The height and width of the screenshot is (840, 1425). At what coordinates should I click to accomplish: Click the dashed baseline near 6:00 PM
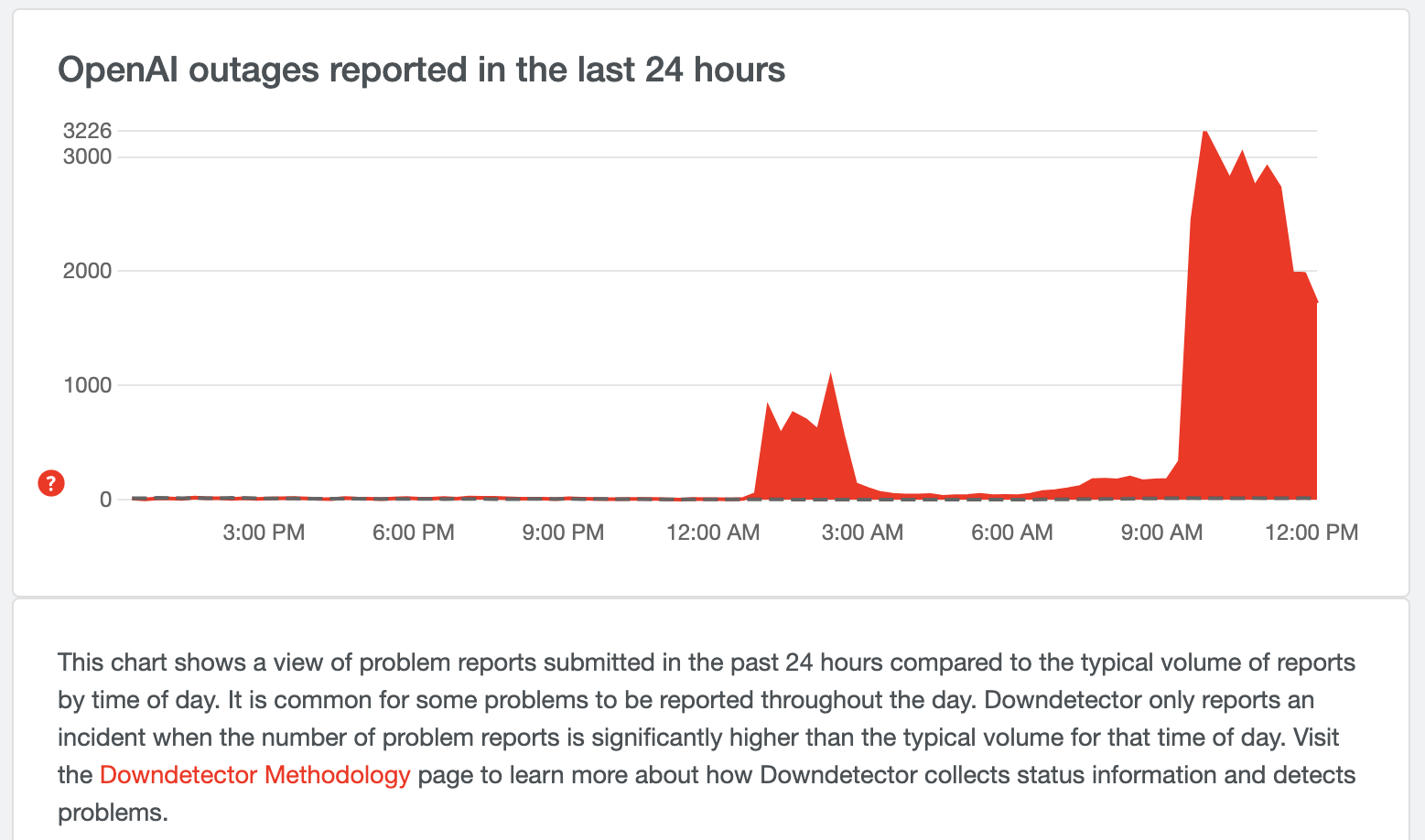414,499
